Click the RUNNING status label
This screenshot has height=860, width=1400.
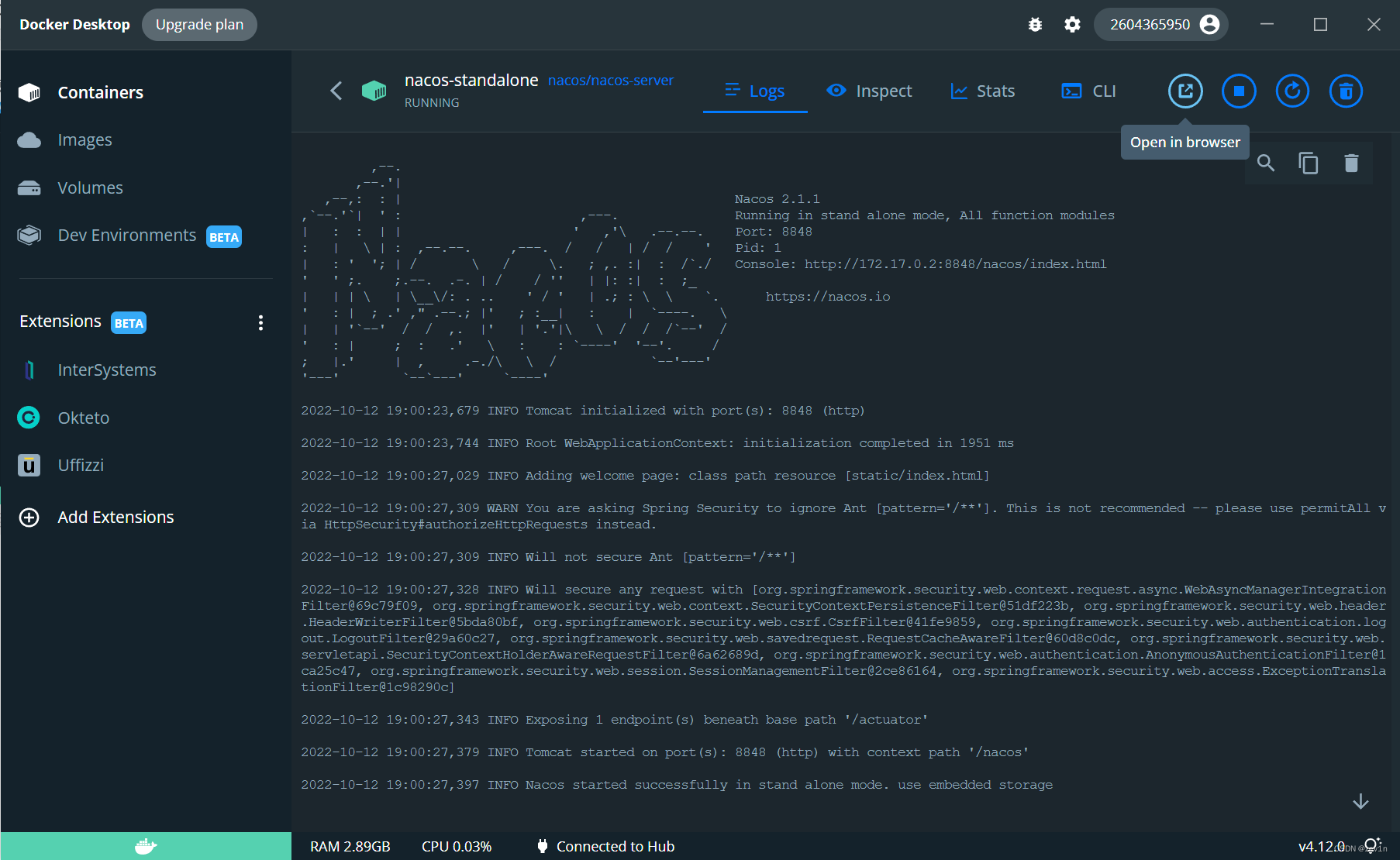point(432,103)
